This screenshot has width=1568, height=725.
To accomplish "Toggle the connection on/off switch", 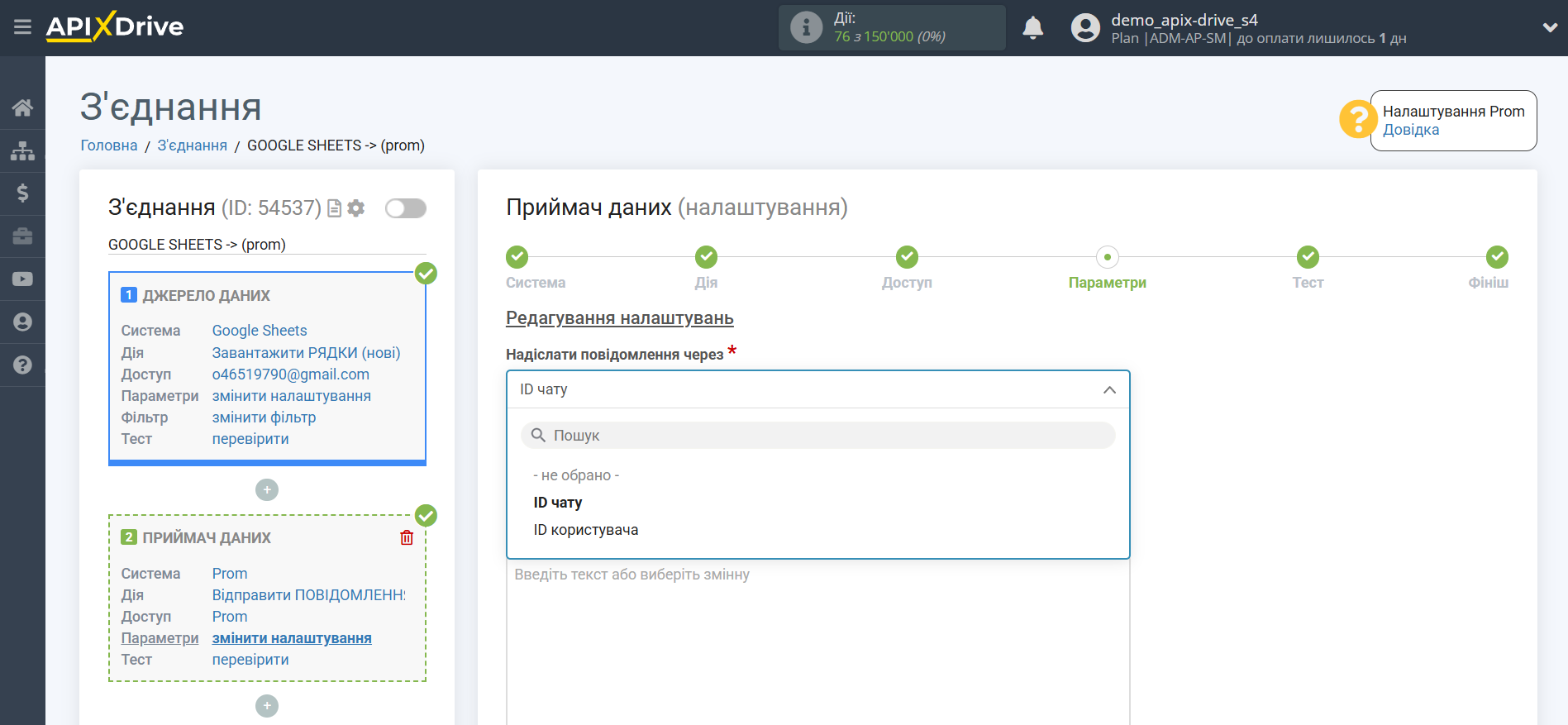I will coord(406,208).
